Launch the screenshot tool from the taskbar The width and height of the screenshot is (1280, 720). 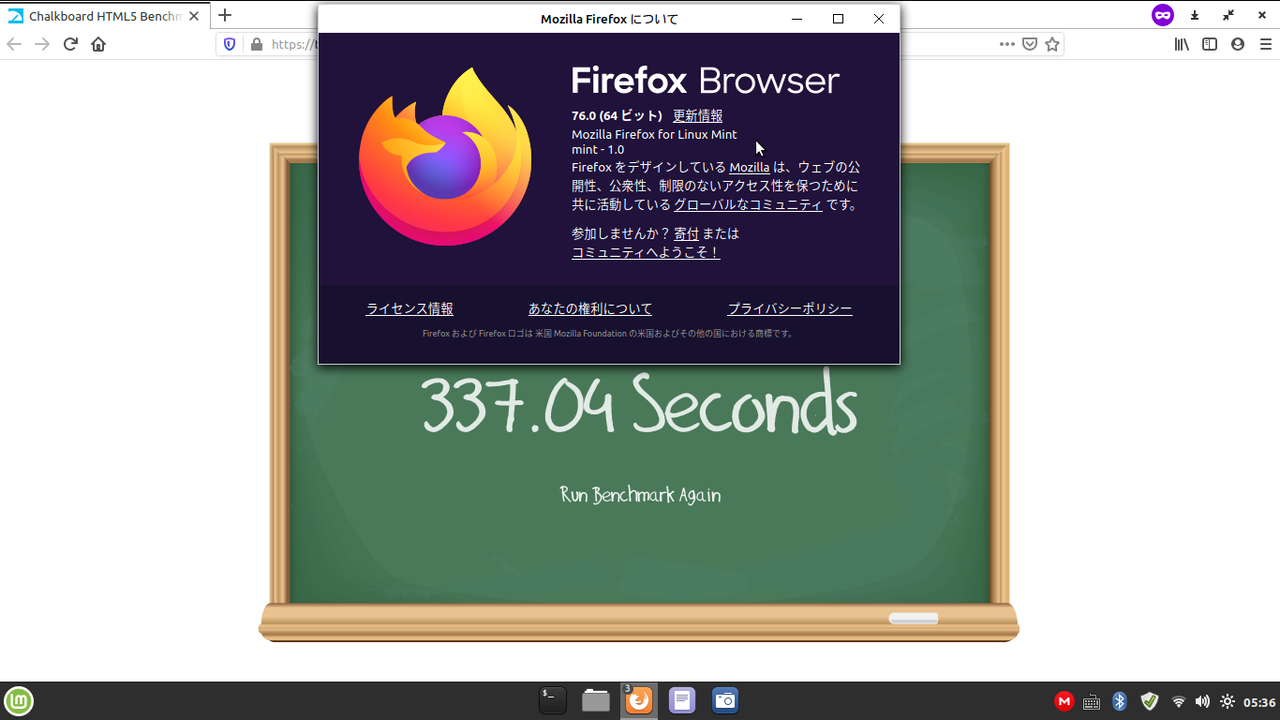[724, 700]
